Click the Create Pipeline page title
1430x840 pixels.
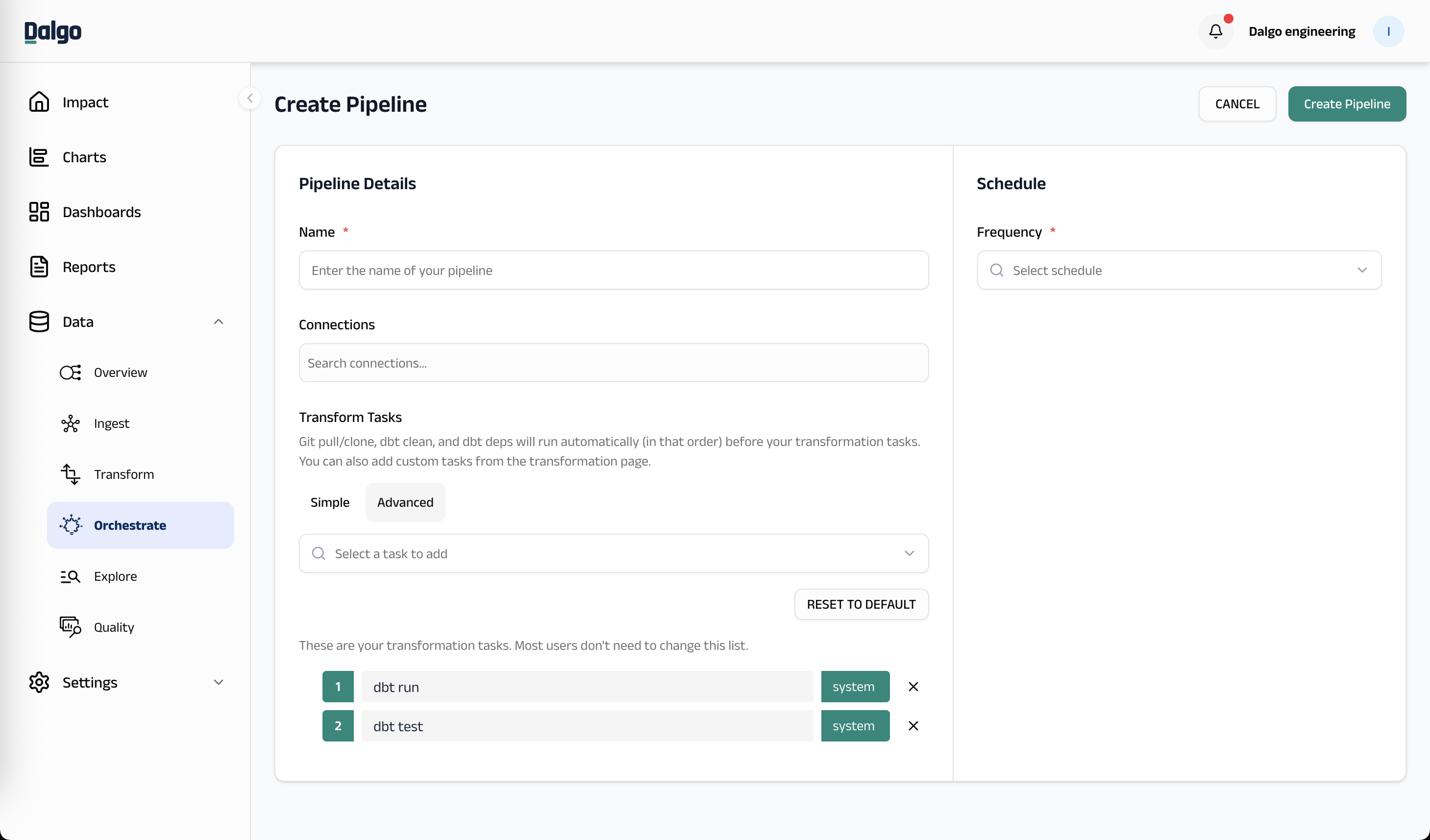350,104
